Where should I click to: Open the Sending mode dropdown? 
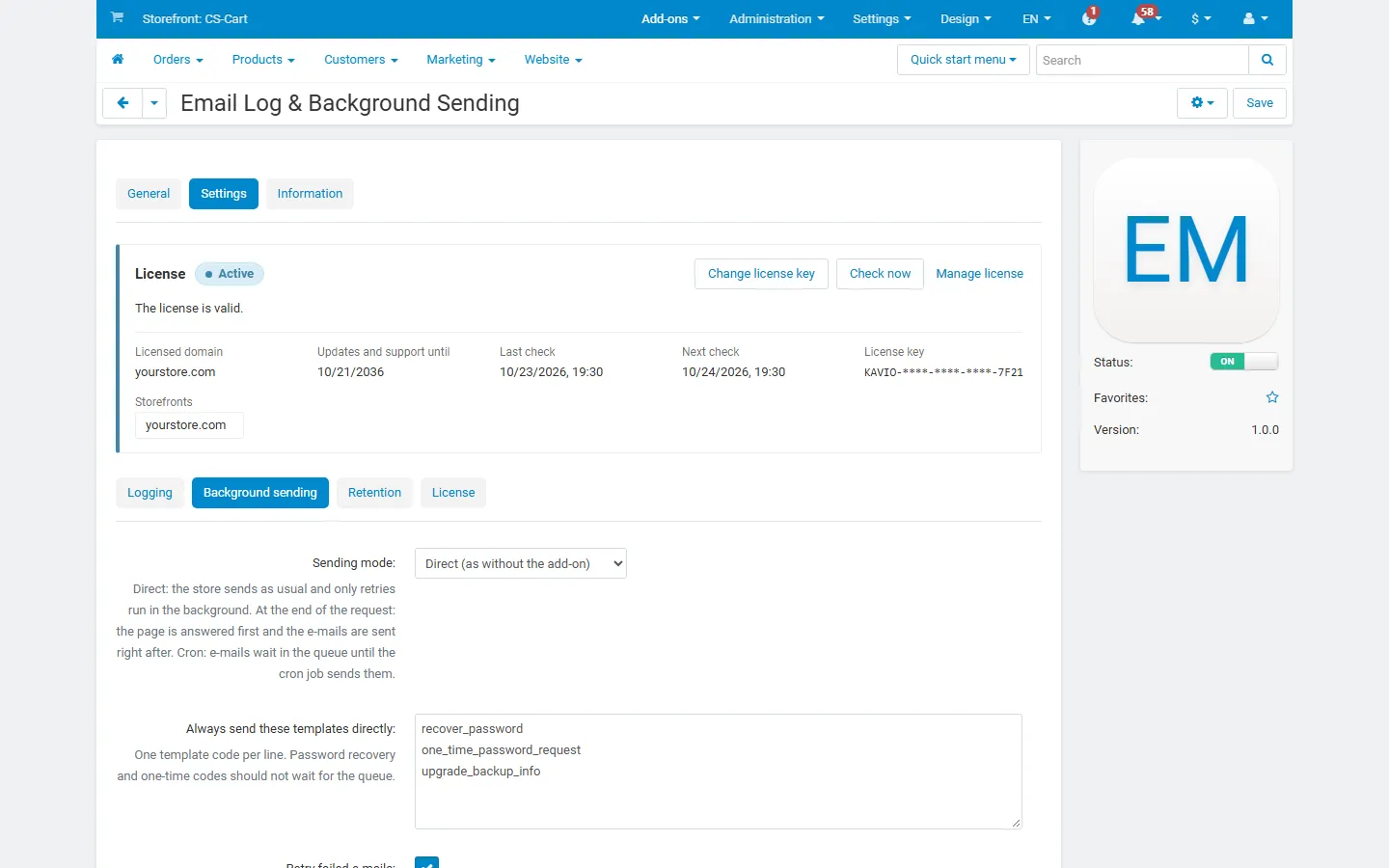coord(521,563)
